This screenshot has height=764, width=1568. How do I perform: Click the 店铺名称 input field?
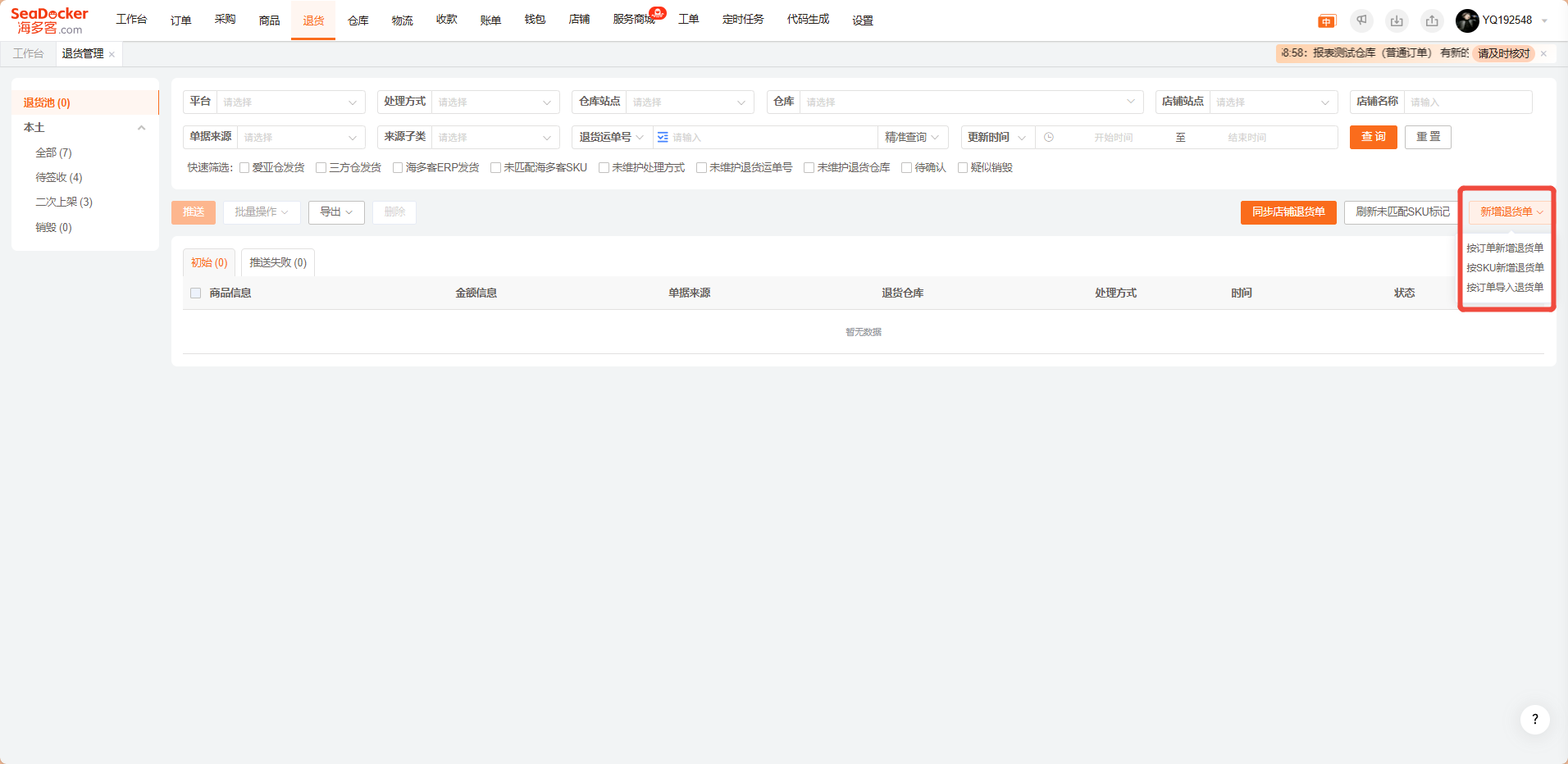(x=1468, y=102)
